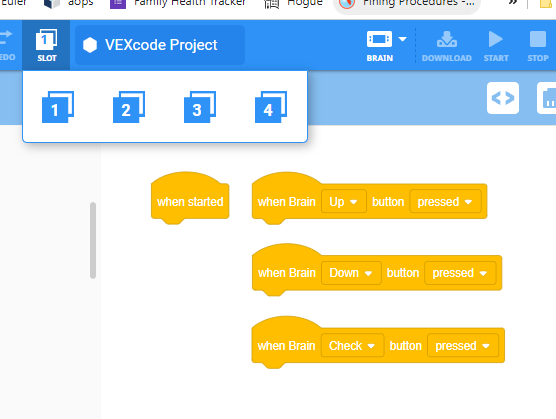Change pressed option on Check block
The height and width of the screenshot is (419, 556).
463,346
